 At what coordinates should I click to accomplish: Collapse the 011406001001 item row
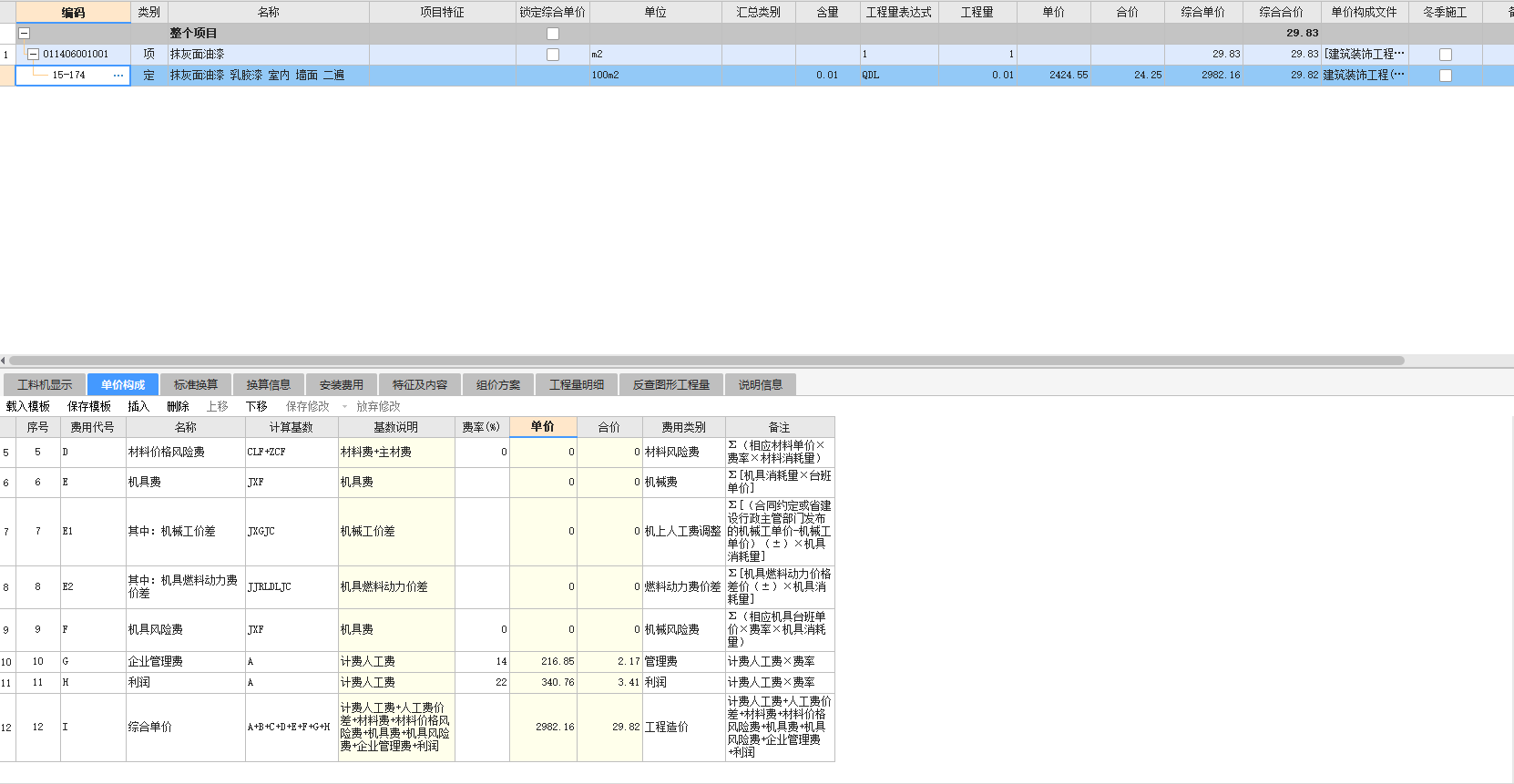click(34, 54)
